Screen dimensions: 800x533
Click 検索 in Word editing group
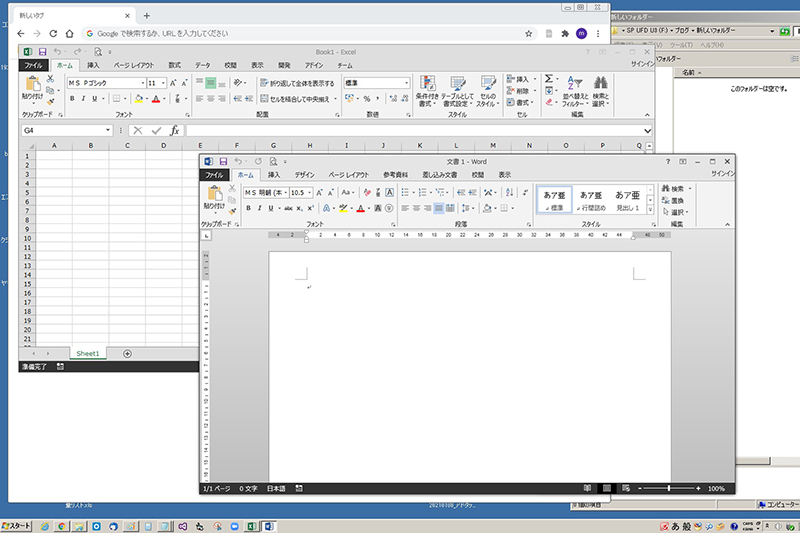click(x=673, y=189)
